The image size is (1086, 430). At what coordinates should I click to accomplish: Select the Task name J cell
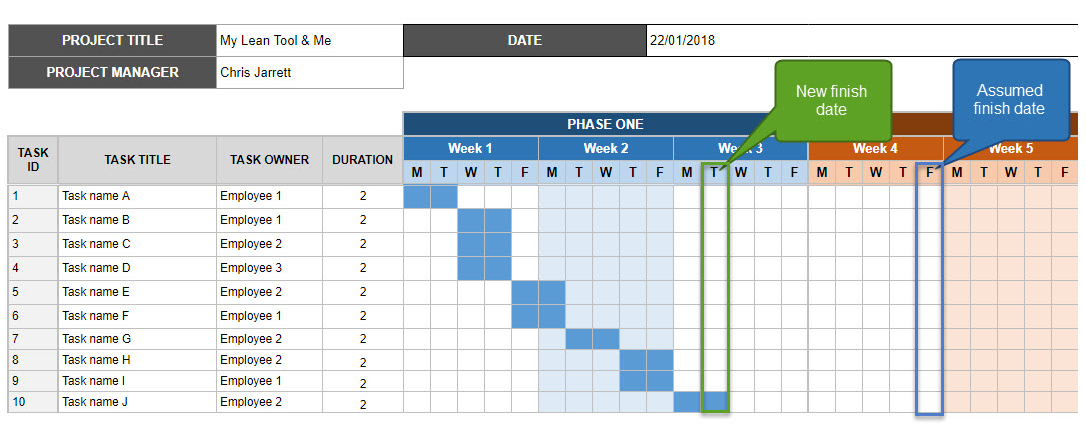click(x=137, y=402)
